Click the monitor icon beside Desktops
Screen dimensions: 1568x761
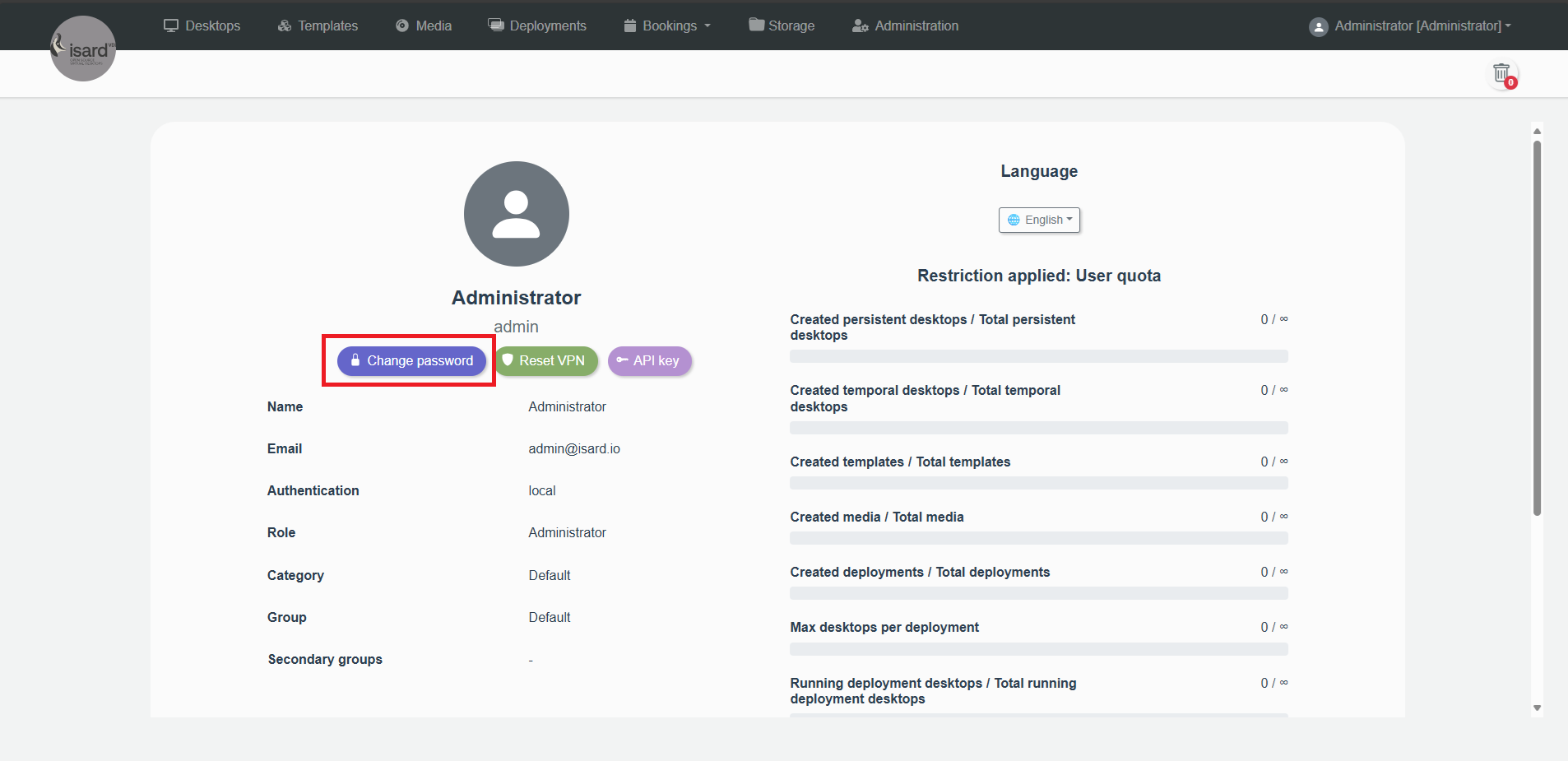point(171,26)
